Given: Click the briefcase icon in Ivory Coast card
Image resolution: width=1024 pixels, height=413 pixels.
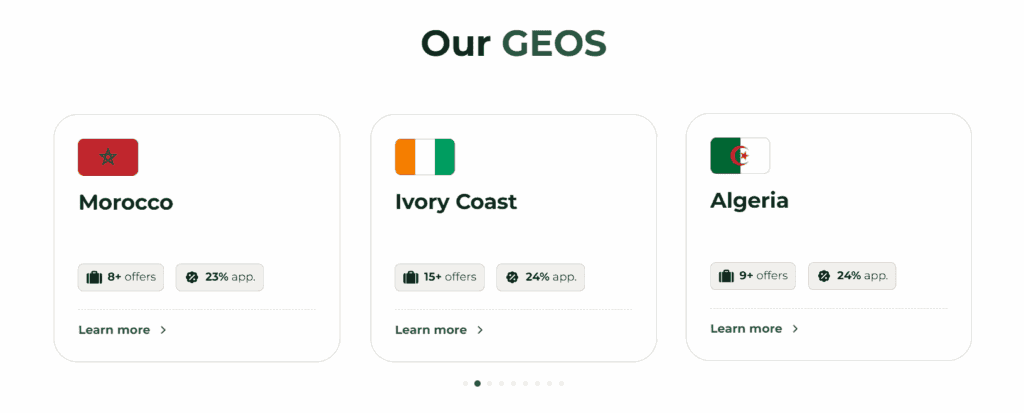Looking at the screenshot, I should (410, 277).
